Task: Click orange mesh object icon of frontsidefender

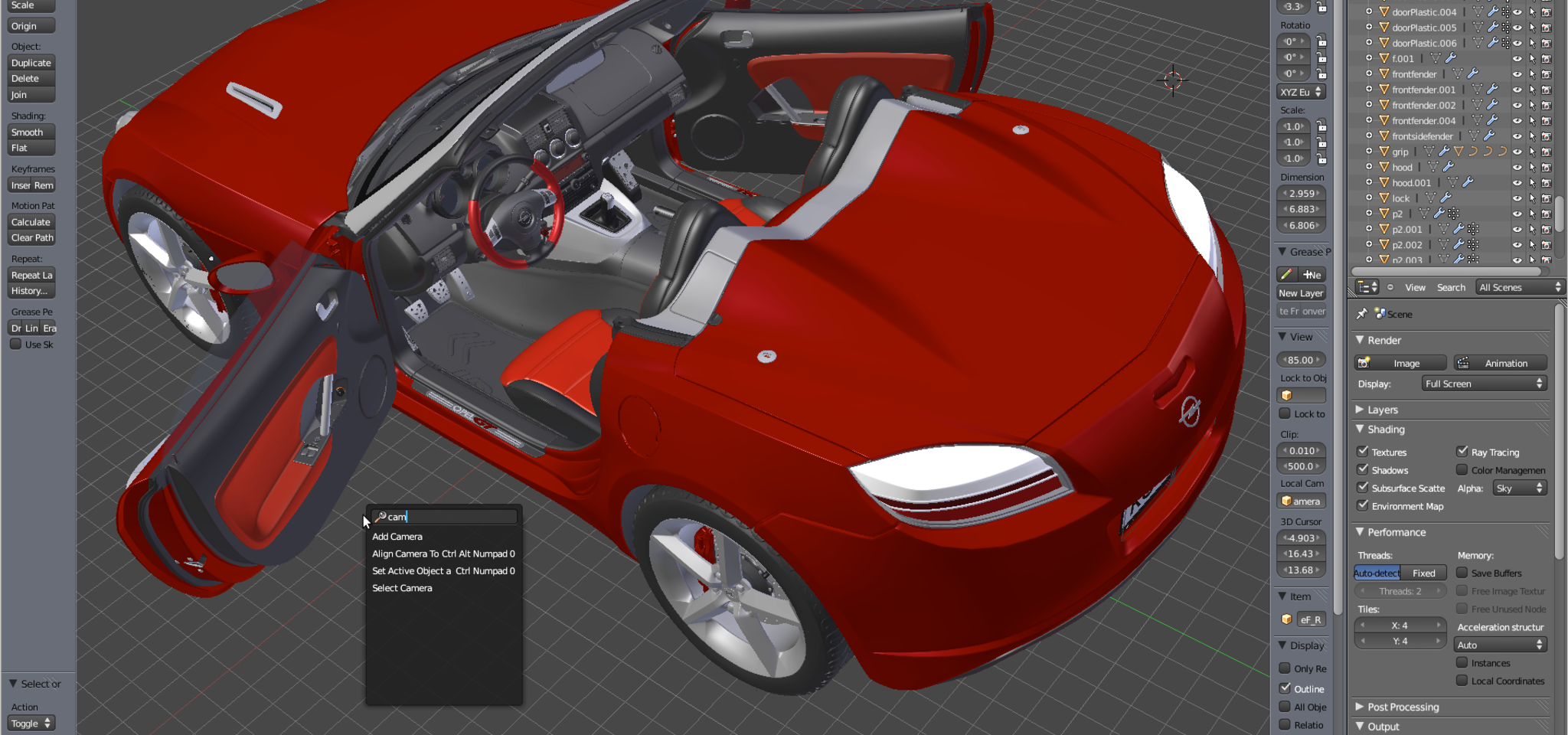Action: 1384,136
